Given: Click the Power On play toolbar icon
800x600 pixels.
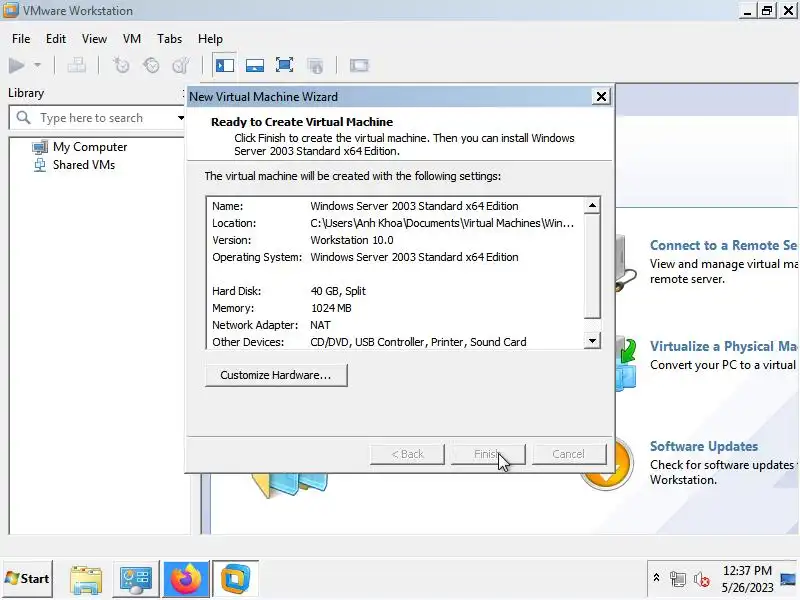Looking at the screenshot, I should tap(16, 65).
